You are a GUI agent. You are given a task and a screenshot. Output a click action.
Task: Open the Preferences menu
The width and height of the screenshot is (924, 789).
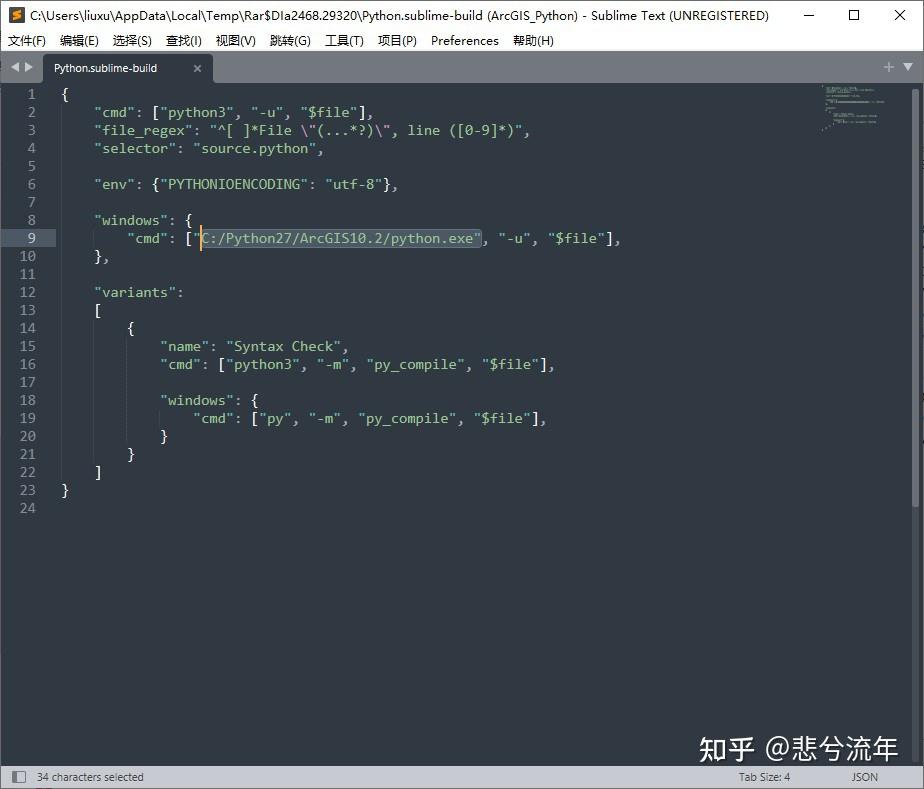tap(464, 41)
